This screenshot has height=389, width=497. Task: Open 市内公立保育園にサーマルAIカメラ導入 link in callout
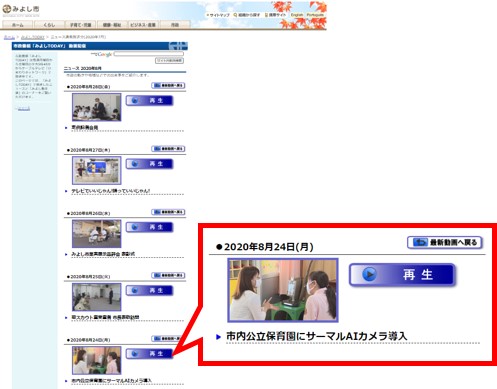pyautogui.click(x=317, y=336)
